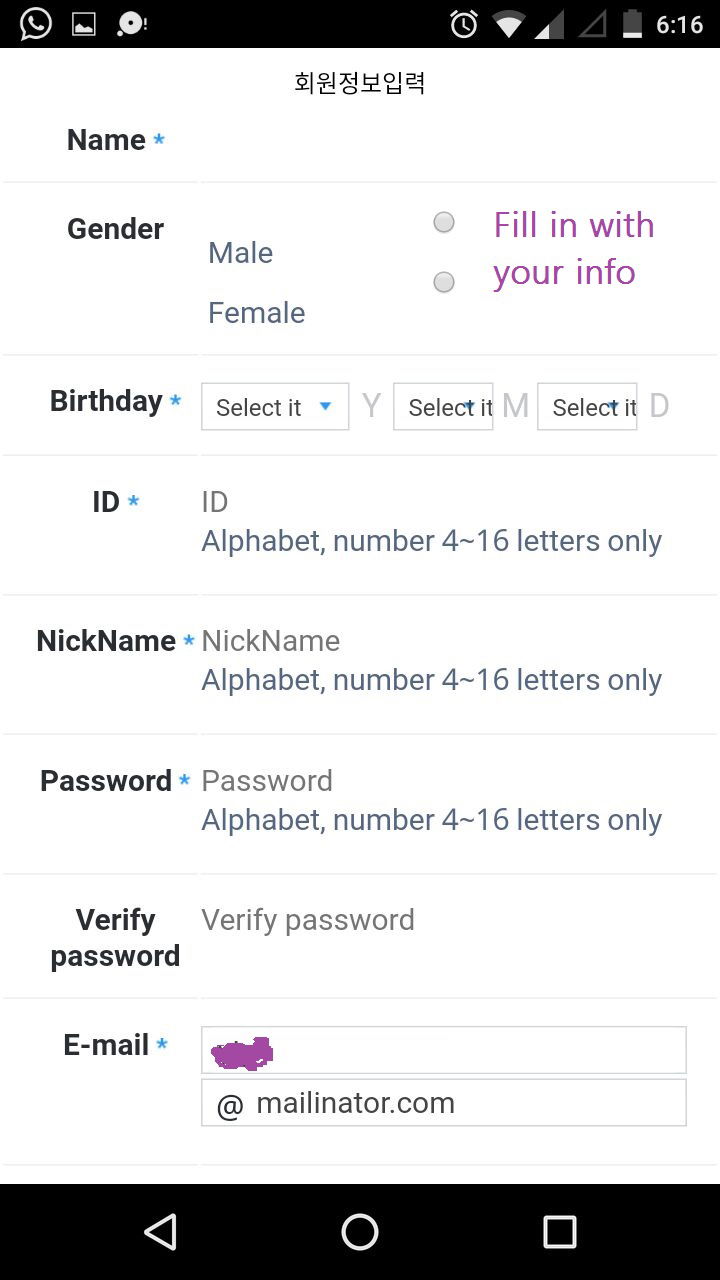This screenshot has height=1280, width=720.
Task: Open the birthday month dropdown
Action: 443,407
